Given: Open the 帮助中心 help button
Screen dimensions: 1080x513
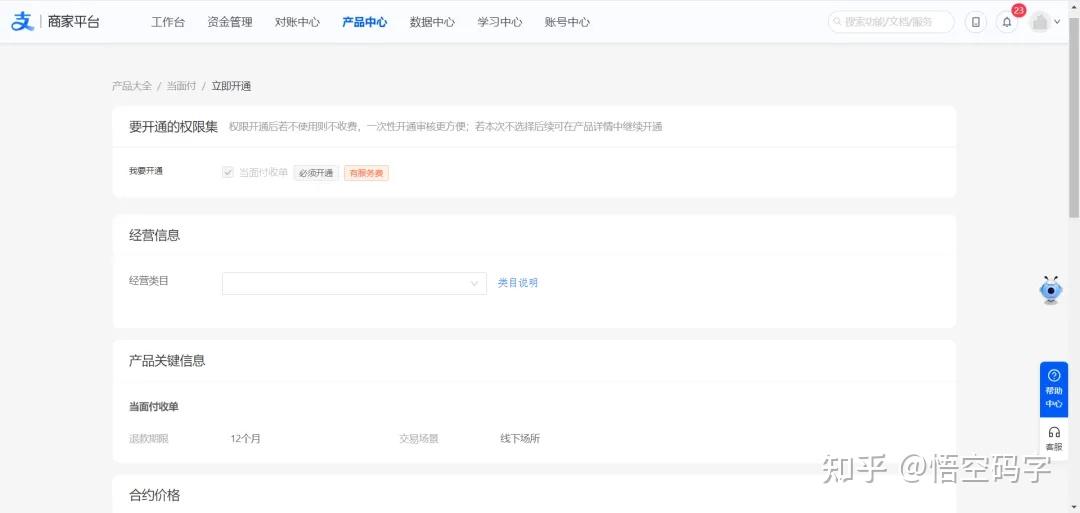Looking at the screenshot, I should point(1054,389).
